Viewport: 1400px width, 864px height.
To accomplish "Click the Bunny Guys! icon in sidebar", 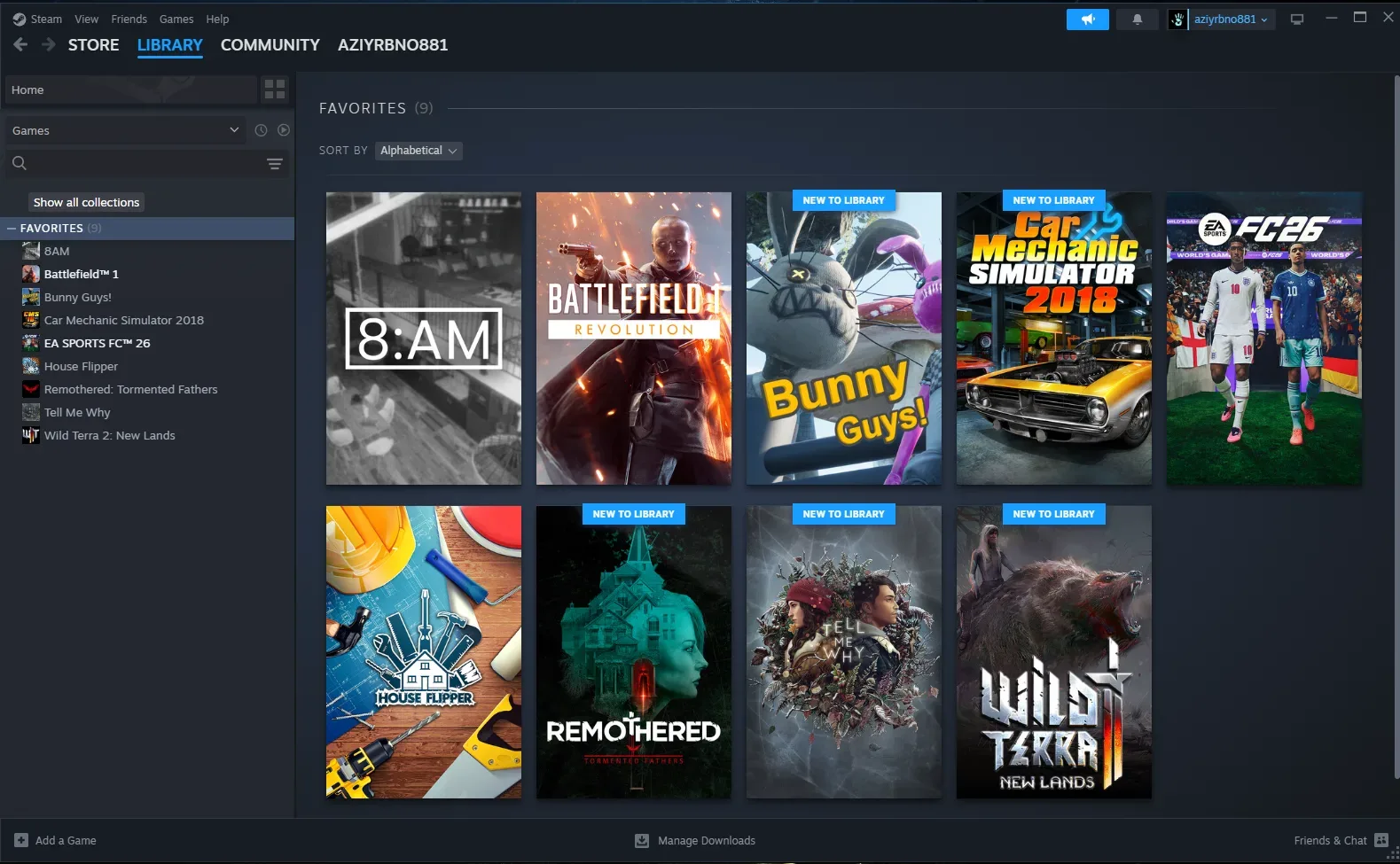I will click(31, 297).
